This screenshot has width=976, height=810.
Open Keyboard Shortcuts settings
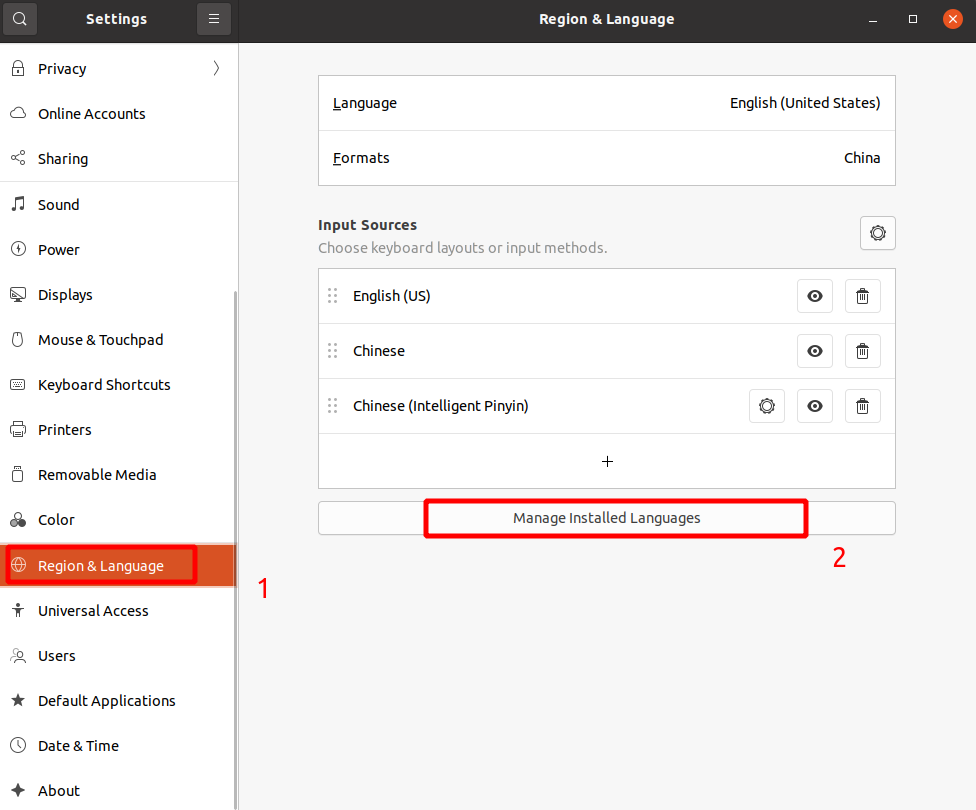click(x=118, y=385)
